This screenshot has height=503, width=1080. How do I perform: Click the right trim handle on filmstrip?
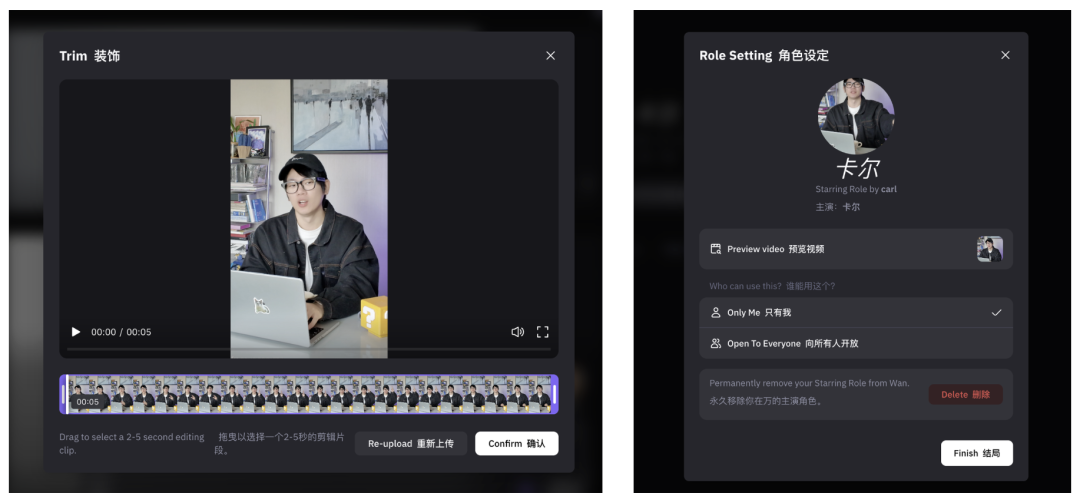pos(555,394)
